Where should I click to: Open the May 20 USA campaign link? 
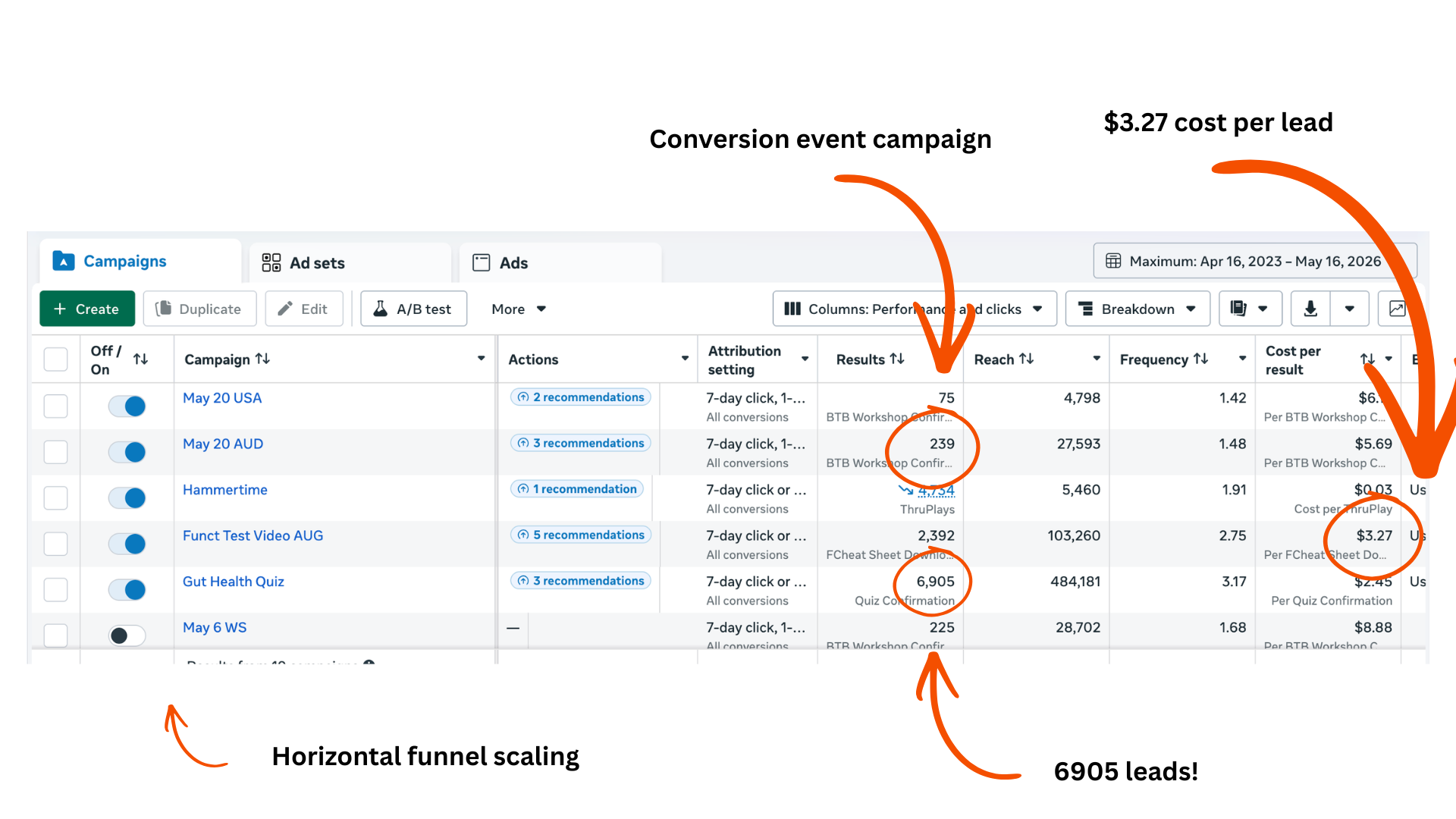point(222,398)
